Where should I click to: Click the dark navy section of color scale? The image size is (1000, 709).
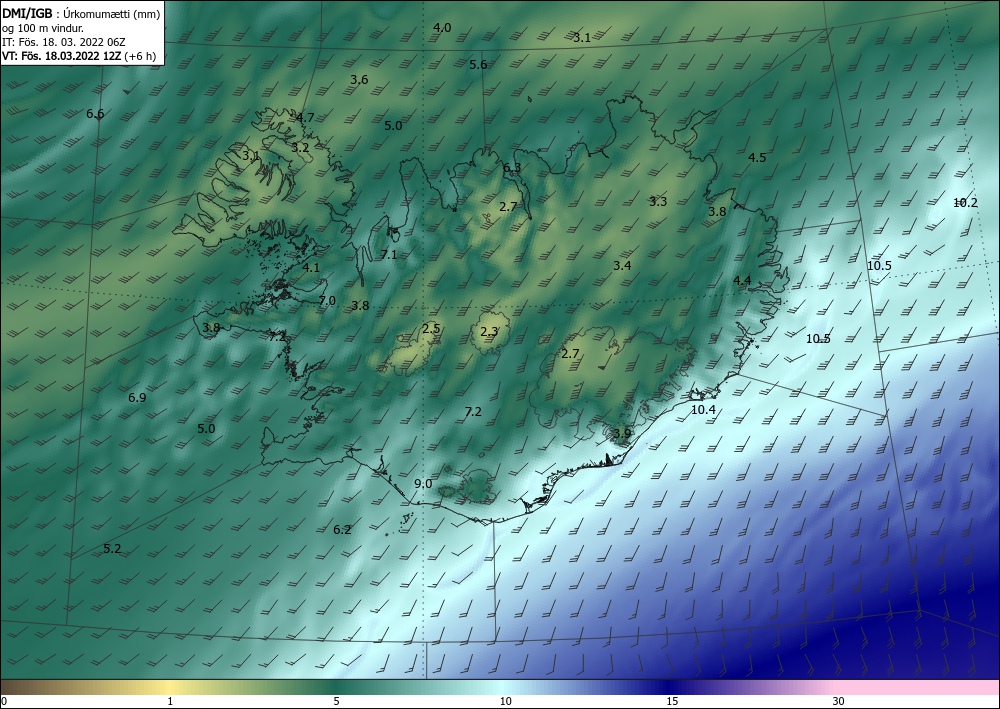pos(670,687)
